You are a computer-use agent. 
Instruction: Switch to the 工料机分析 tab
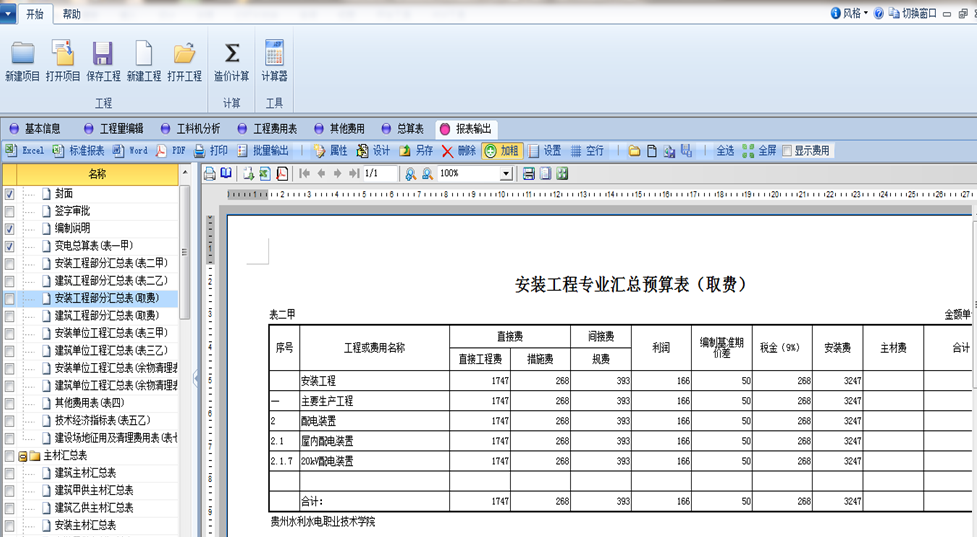coord(191,129)
